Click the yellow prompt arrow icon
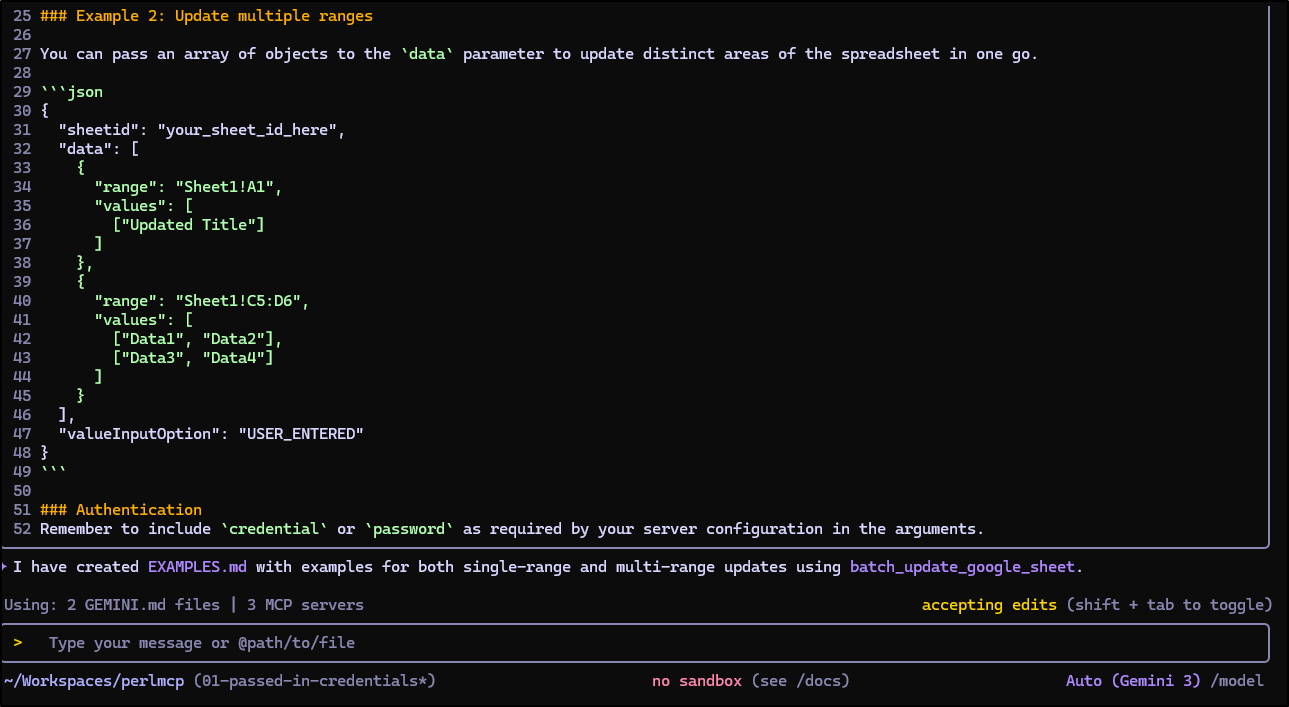 click(18, 643)
